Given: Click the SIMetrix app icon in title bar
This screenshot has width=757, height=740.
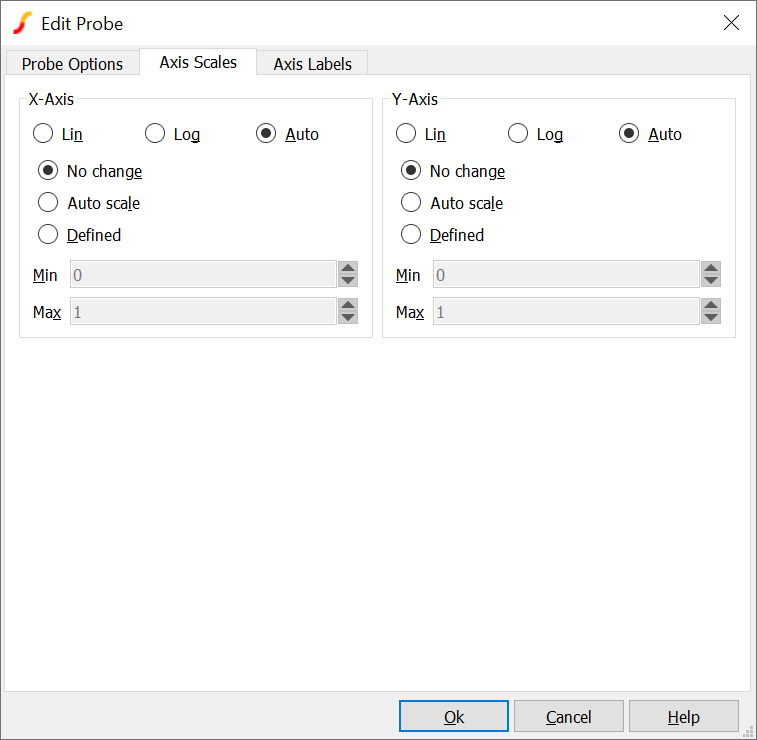Looking at the screenshot, I should coord(22,23).
